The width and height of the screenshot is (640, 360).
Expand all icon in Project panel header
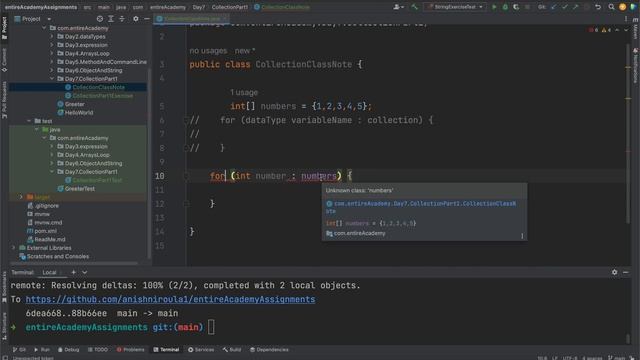pos(111,19)
